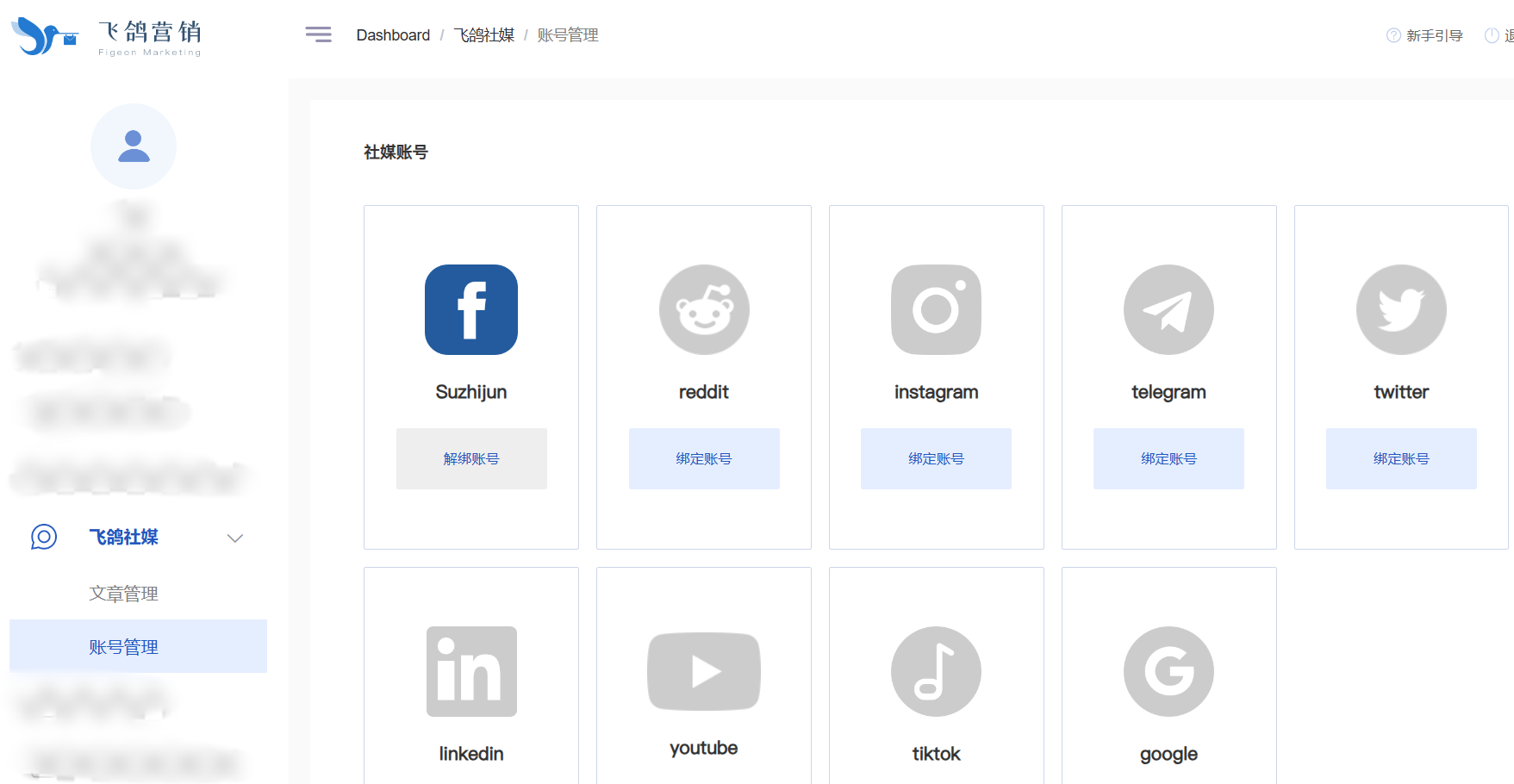Click the reddit label text
The height and width of the screenshot is (784, 1514).
pyautogui.click(x=704, y=392)
